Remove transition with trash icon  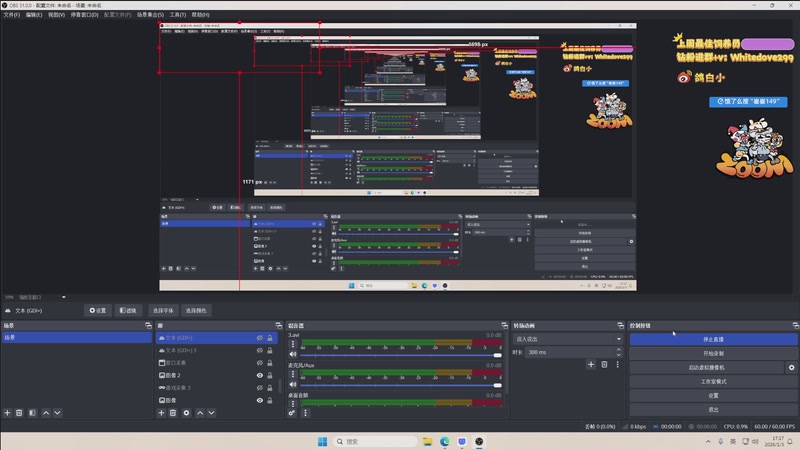(x=604, y=364)
